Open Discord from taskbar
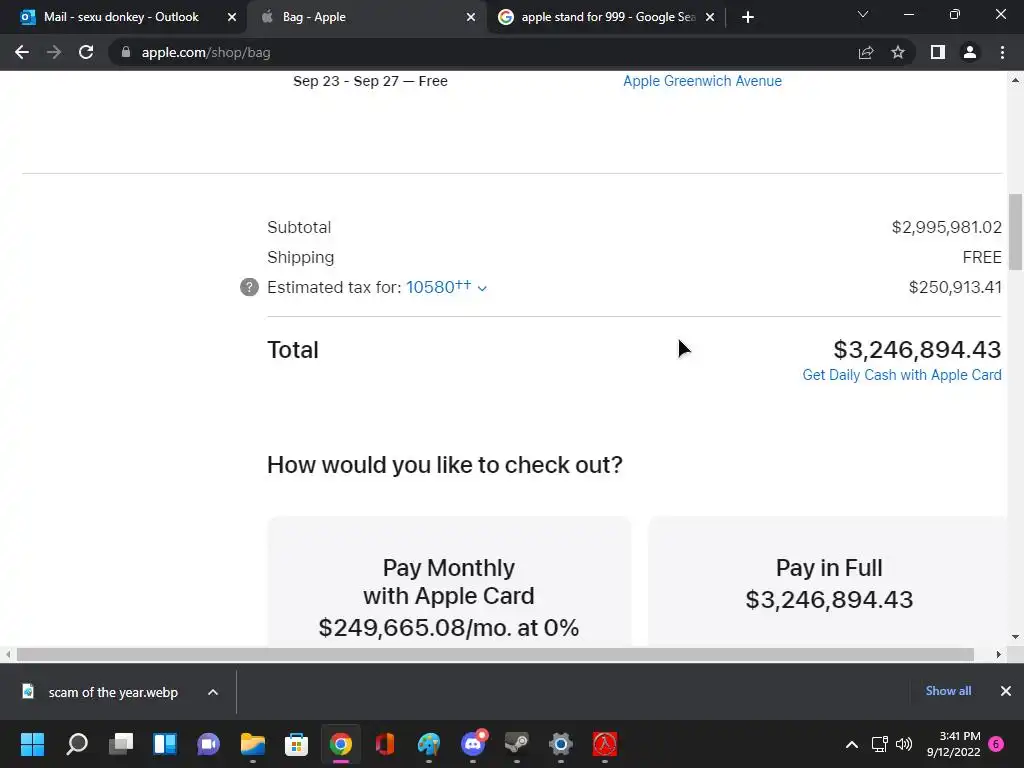1024x768 pixels. 473,744
